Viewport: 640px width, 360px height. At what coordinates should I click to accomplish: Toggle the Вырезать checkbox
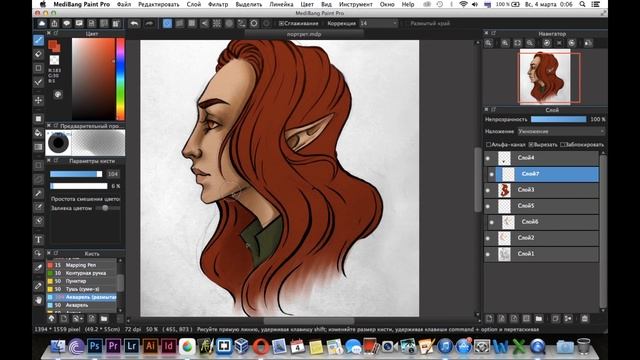pyautogui.click(x=531, y=144)
